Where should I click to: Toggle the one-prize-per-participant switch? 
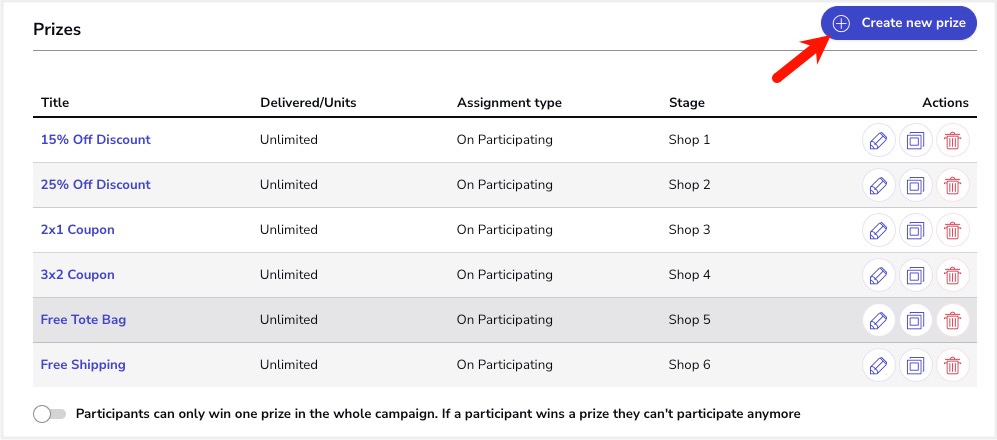pyautogui.click(x=49, y=414)
